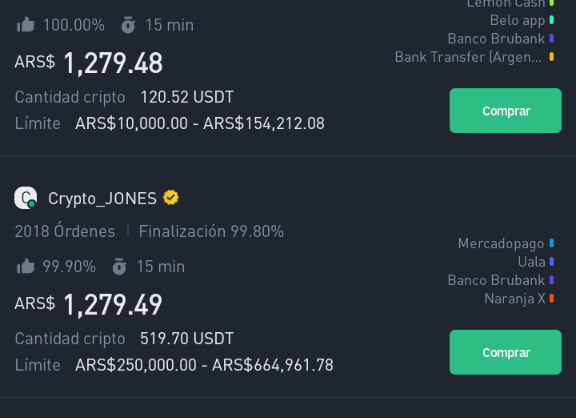
Task: Click the timer icon in Crypto_JONES listing
Action: tap(119, 266)
